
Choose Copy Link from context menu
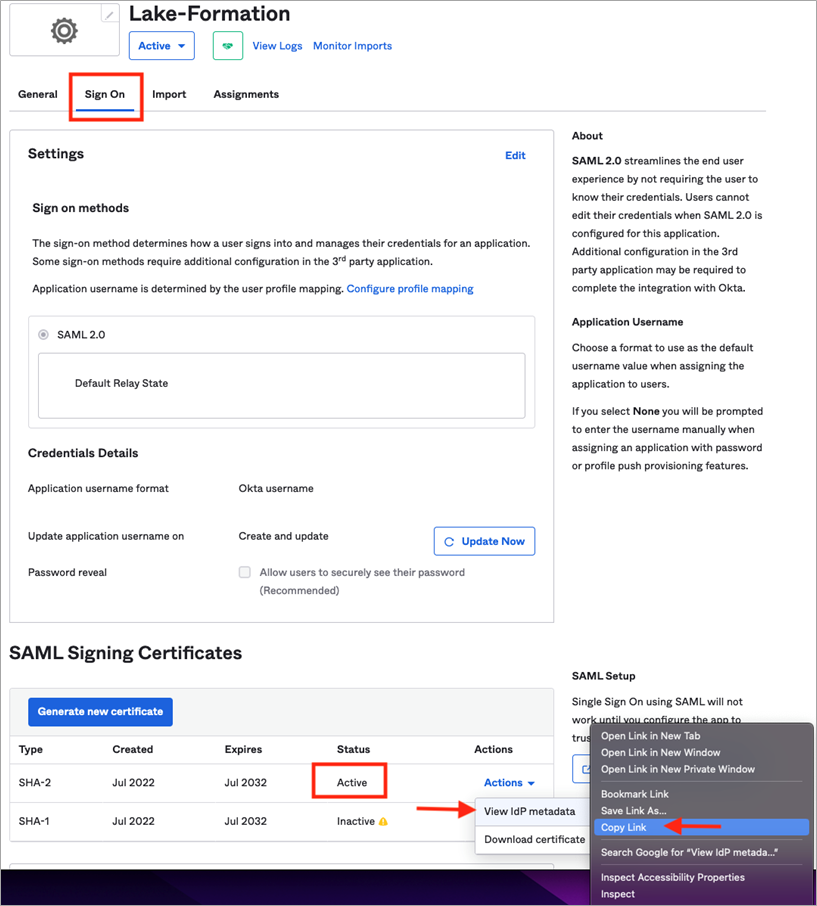click(x=701, y=827)
